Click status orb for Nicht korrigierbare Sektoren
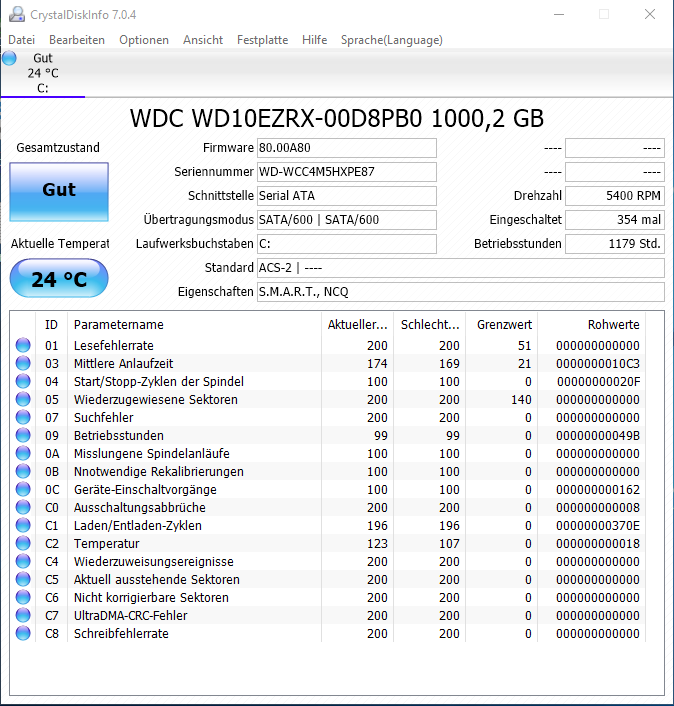 [x=23, y=597]
